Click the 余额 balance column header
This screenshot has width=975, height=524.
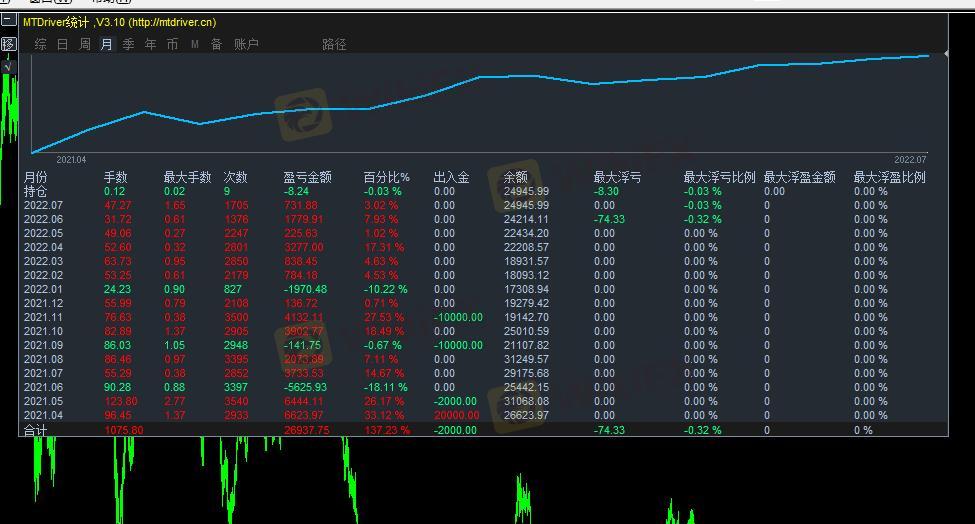[x=516, y=177]
